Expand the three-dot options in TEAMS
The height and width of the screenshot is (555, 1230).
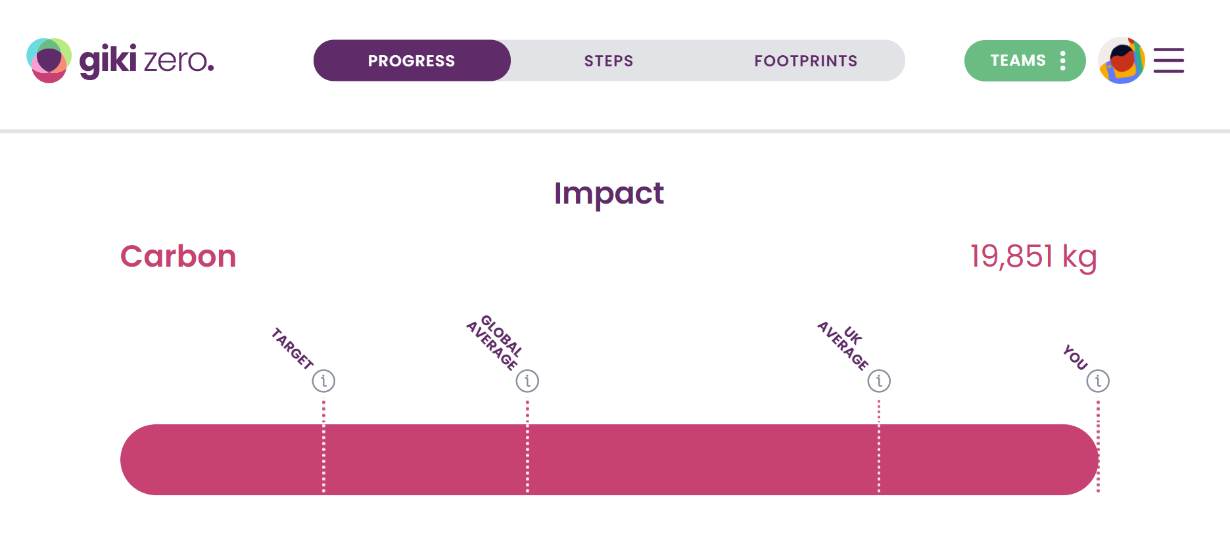point(1062,61)
